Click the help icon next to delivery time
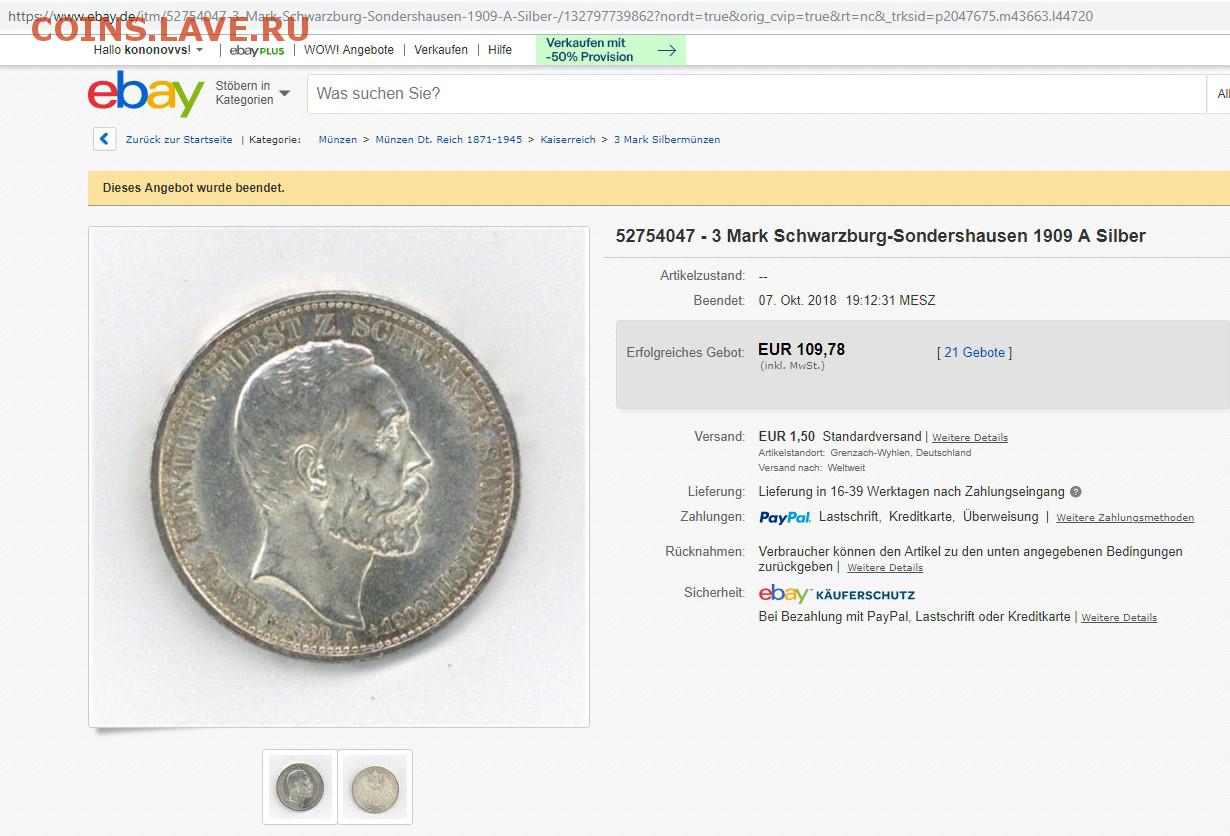This screenshot has width=1230, height=836. point(1075,492)
